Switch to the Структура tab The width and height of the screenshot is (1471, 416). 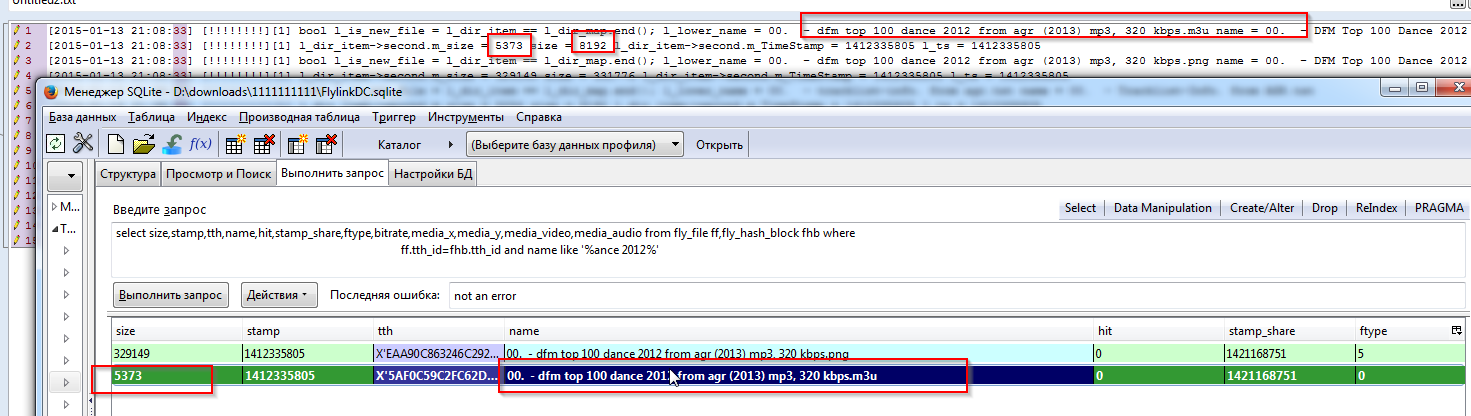click(128, 174)
